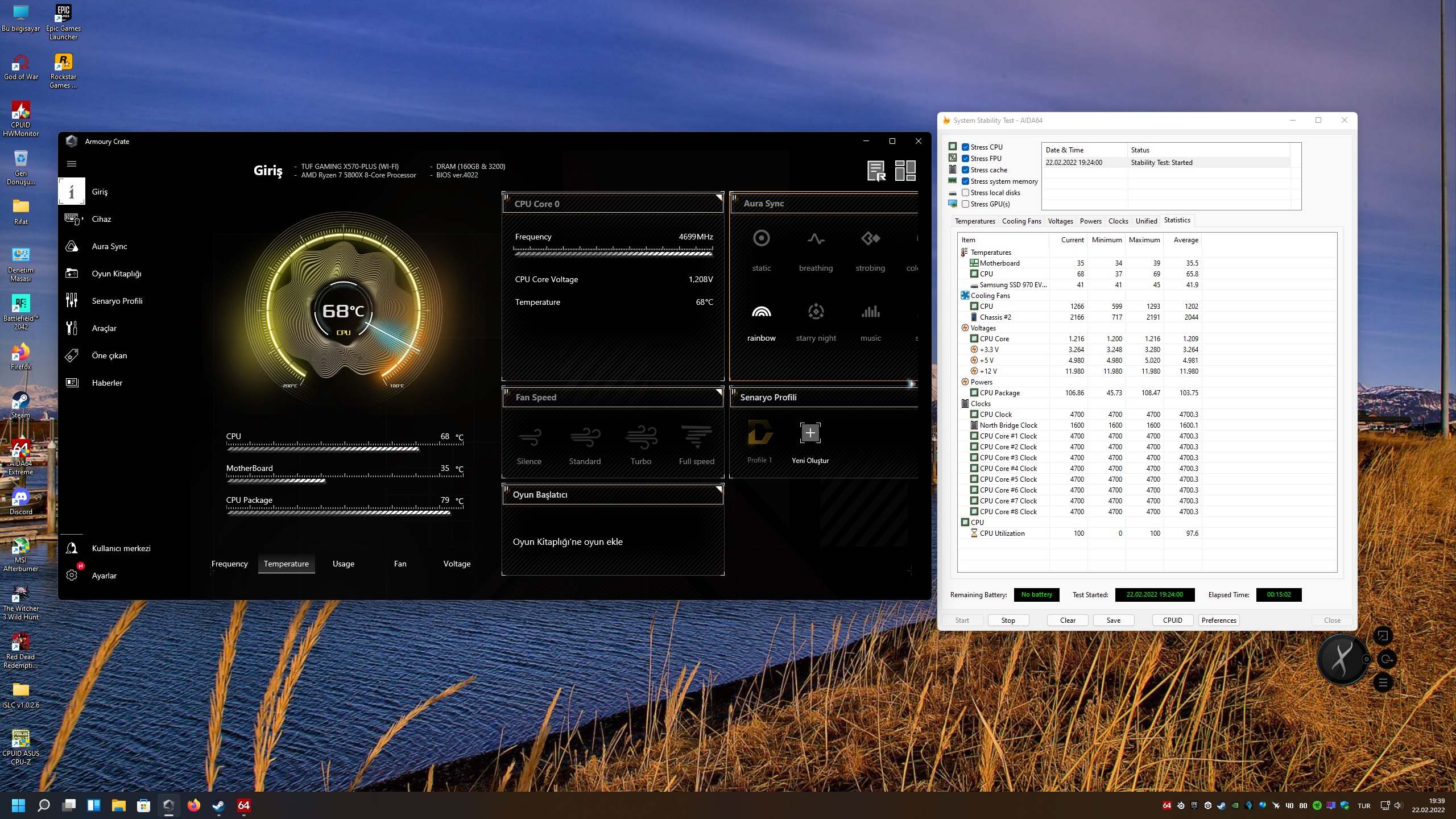Open Voltages tab in AIDA64
1456x819 pixels.
[x=1060, y=221]
